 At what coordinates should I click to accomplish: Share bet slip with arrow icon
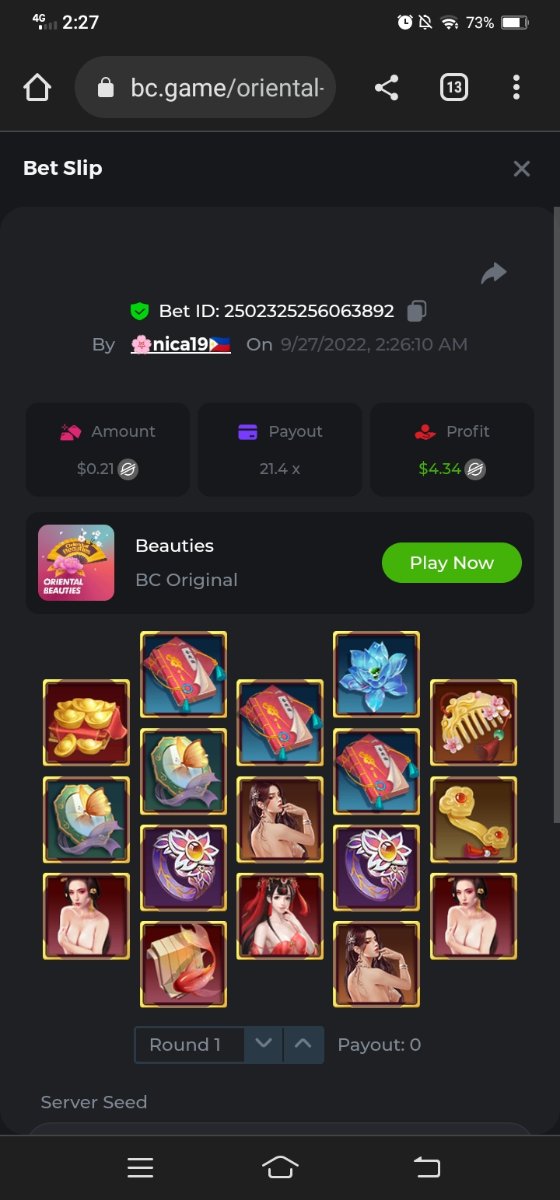click(x=494, y=273)
